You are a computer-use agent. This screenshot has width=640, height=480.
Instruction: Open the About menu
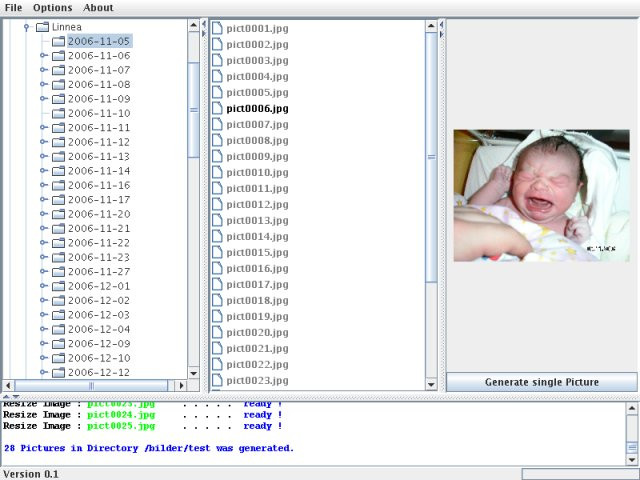[98, 8]
